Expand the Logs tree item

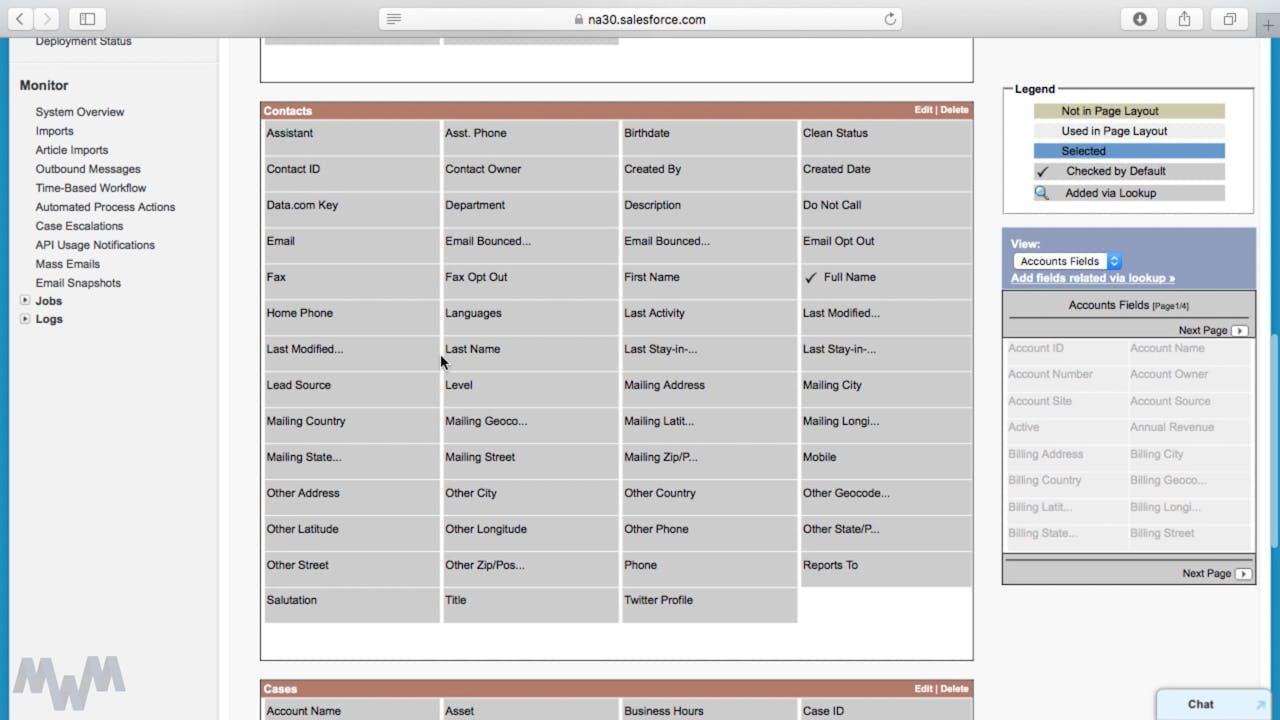[25, 319]
